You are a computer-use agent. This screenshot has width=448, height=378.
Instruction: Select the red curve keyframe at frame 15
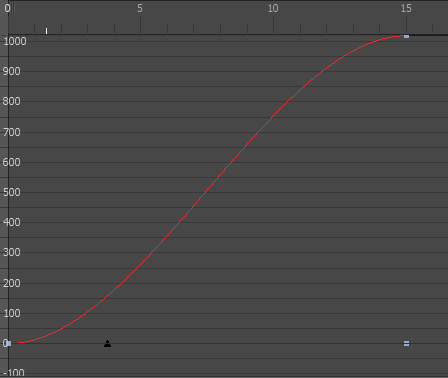click(406, 36)
